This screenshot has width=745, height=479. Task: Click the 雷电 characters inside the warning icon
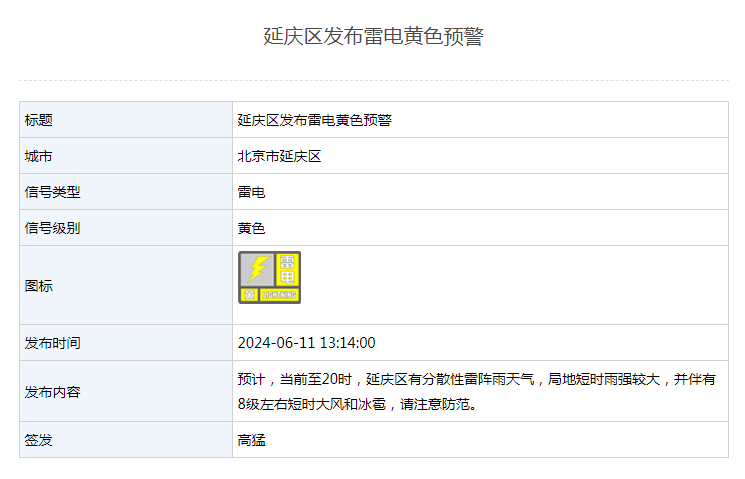point(288,270)
